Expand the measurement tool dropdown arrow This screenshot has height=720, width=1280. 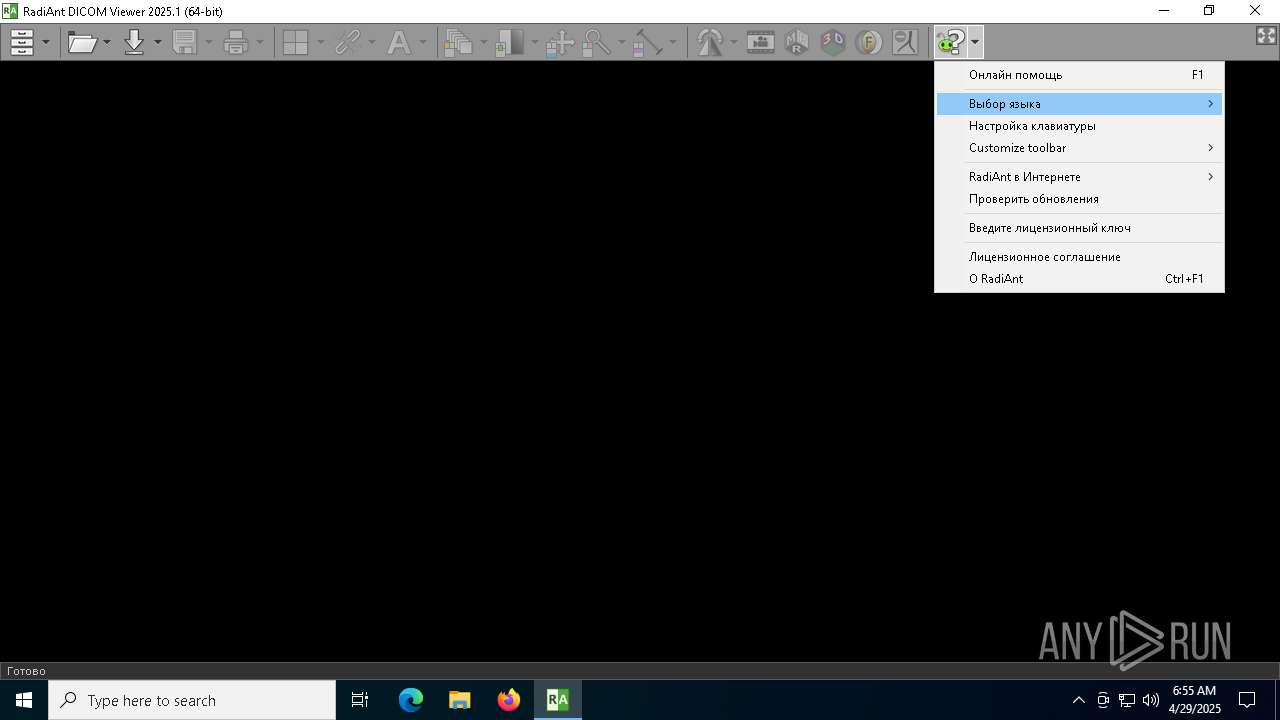672,42
